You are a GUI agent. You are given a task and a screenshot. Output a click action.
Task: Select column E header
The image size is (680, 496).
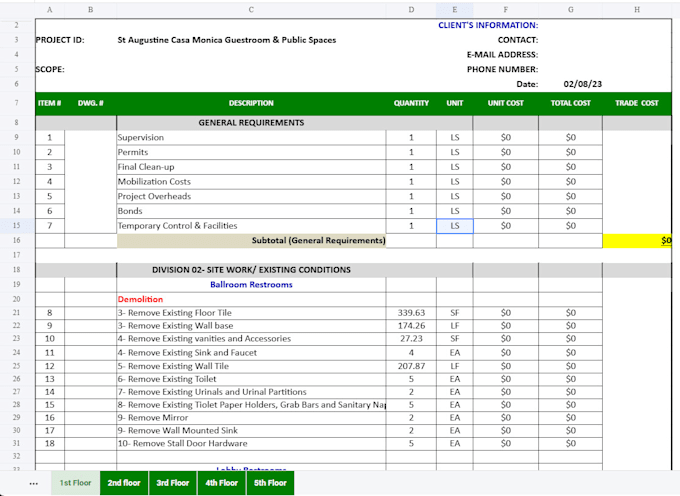(454, 10)
